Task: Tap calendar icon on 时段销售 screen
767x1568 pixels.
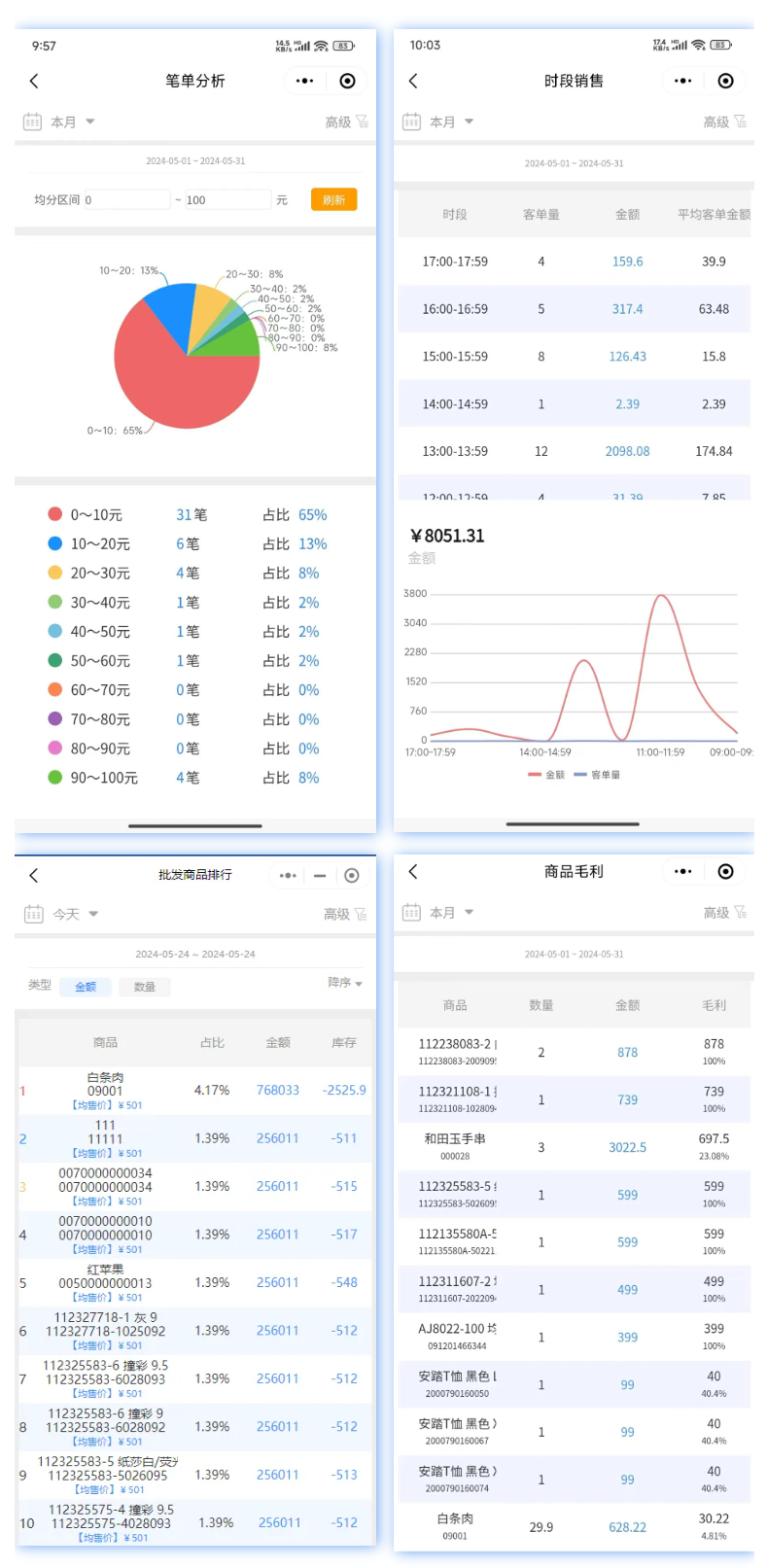Action: pyautogui.click(x=412, y=122)
